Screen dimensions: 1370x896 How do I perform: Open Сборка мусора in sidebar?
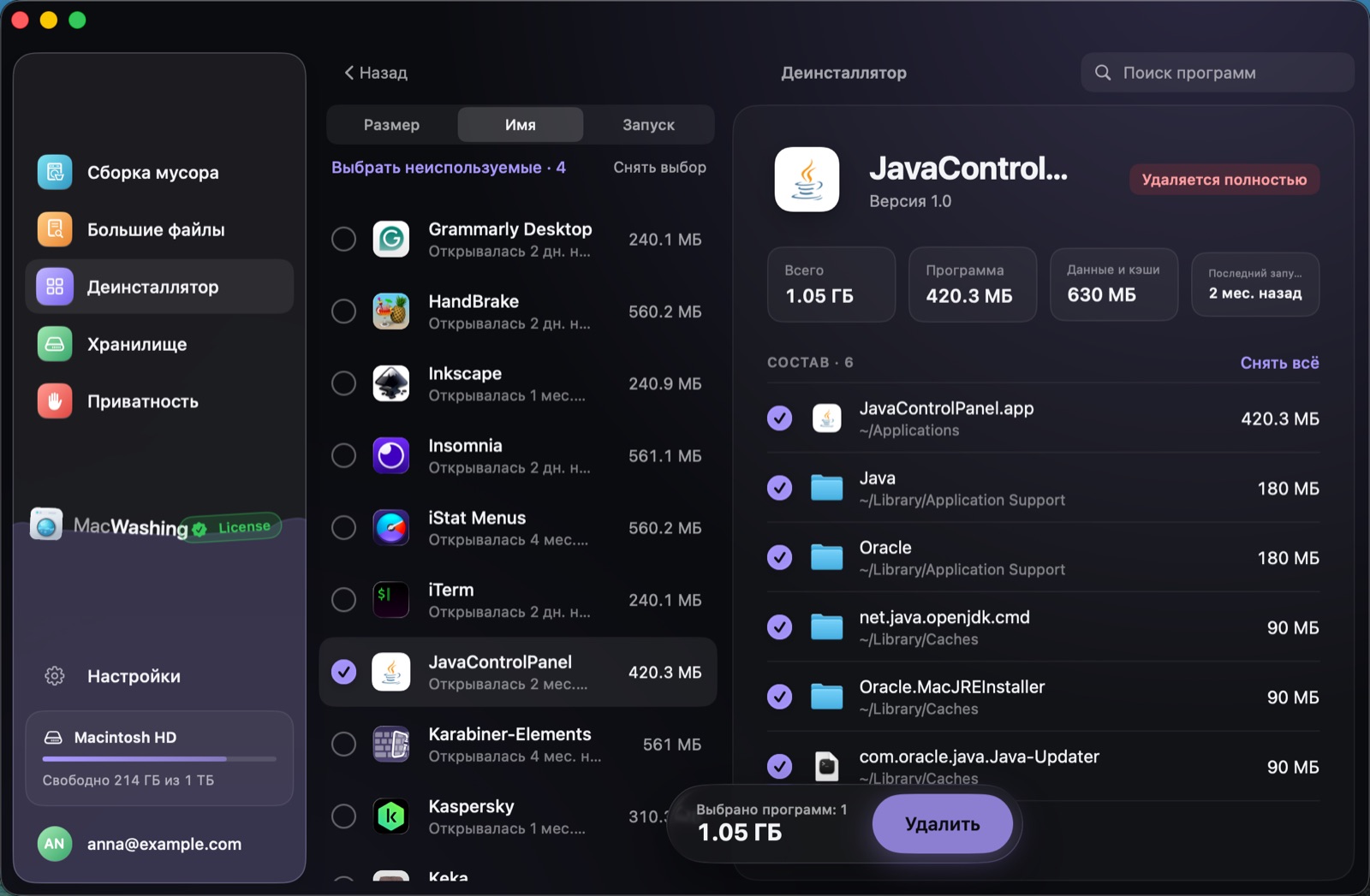(159, 173)
